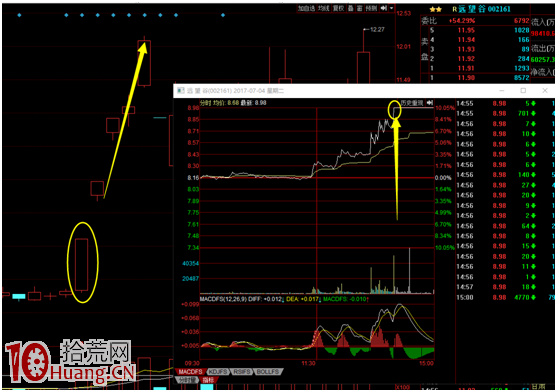The image size is (557, 392).
Task: Click the 分时 均价 header text
Action: pos(213,103)
